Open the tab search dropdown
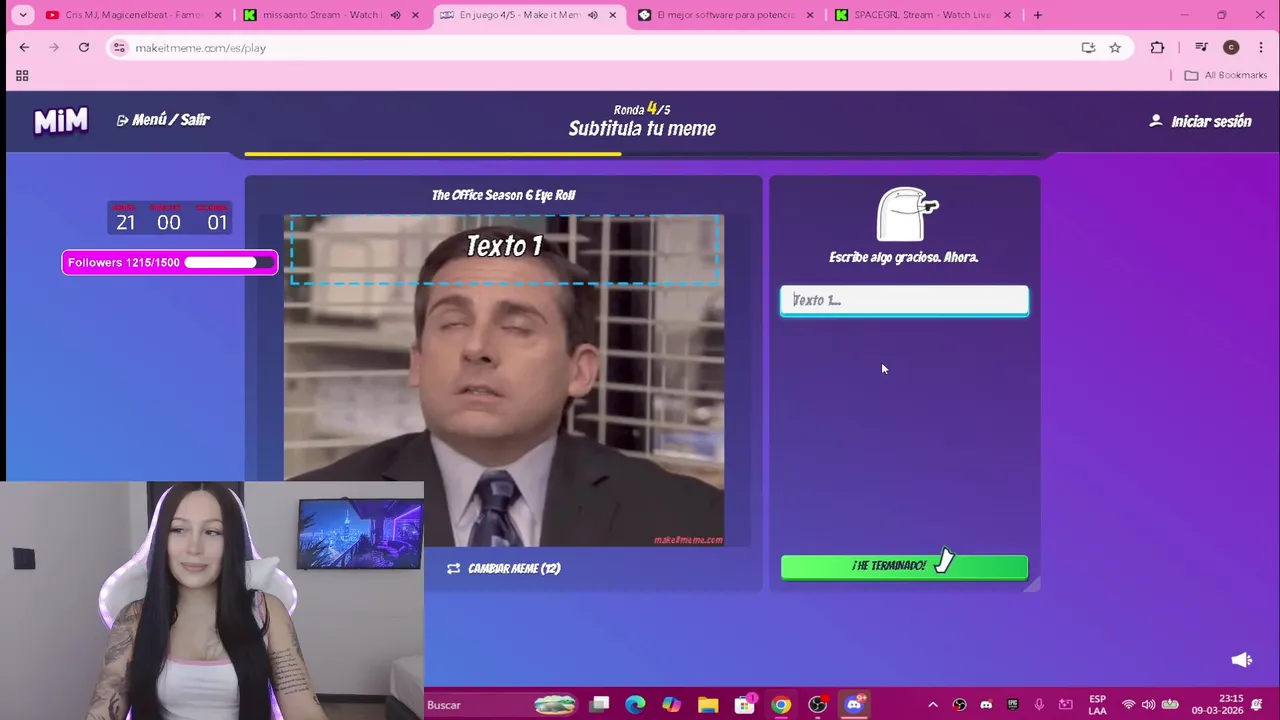The height and width of the screenshot is (720, 1280). click(23, 15)
